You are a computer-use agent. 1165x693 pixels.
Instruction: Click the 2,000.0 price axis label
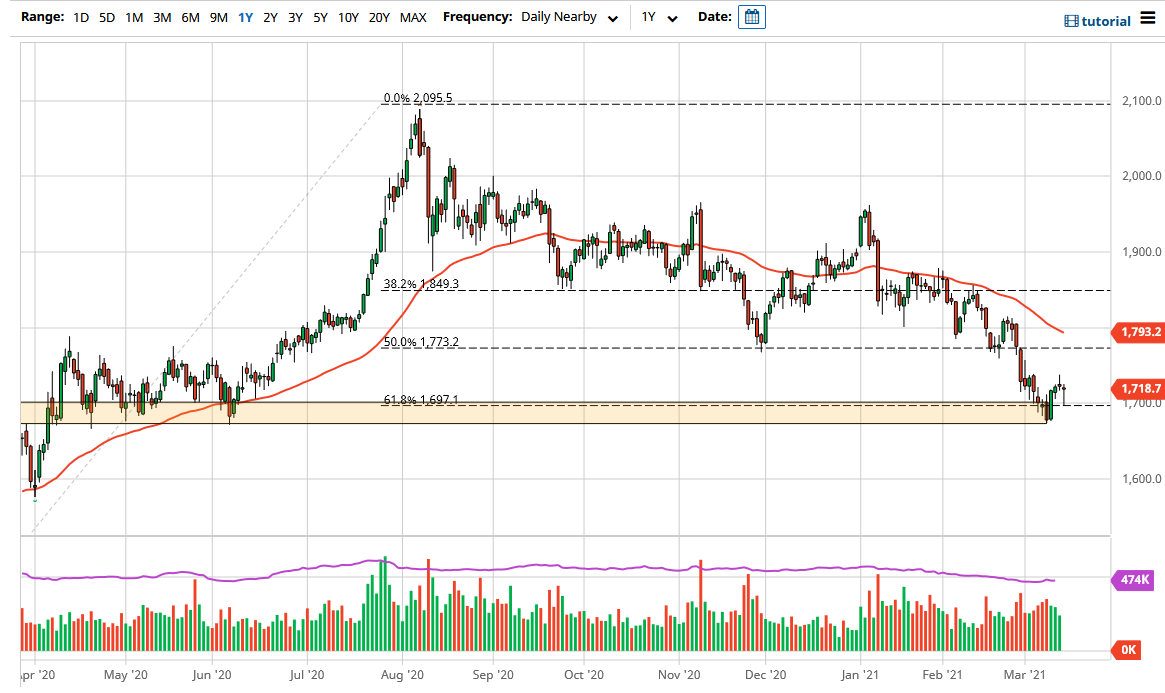tap(1141, 176)
